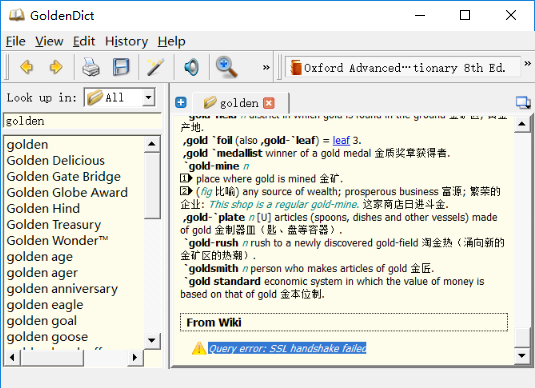Switch to the golden tab

[x=241, y=103]
